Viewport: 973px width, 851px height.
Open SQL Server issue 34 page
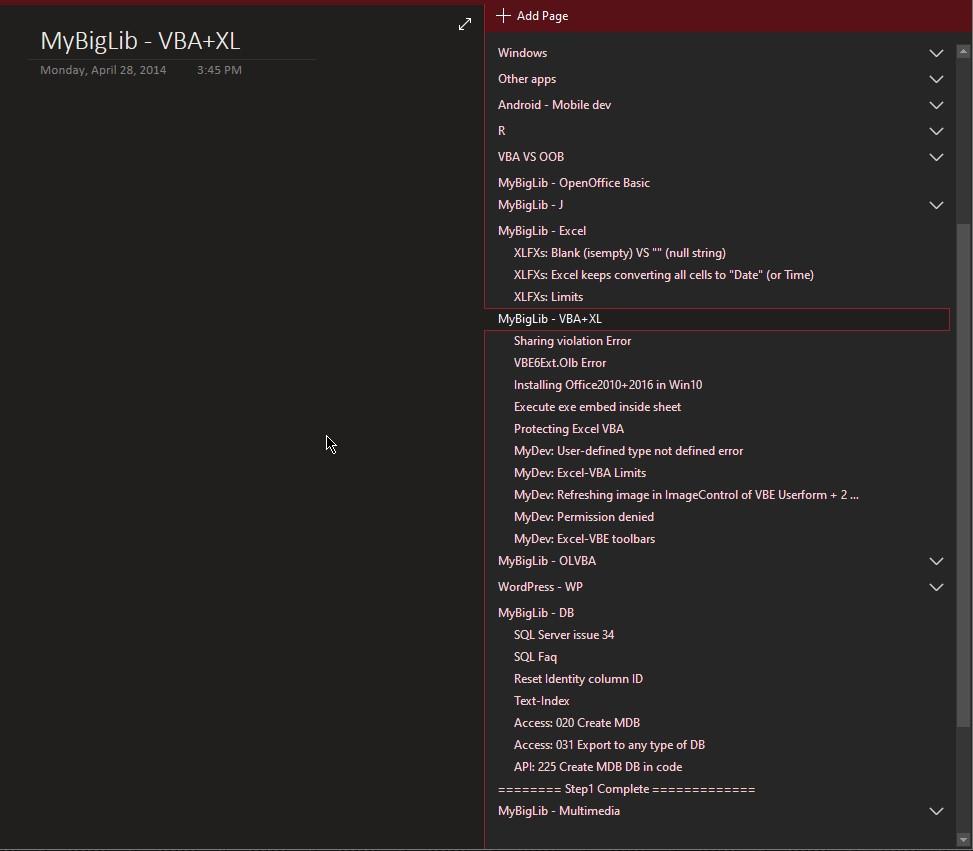[x=564, y=635]
